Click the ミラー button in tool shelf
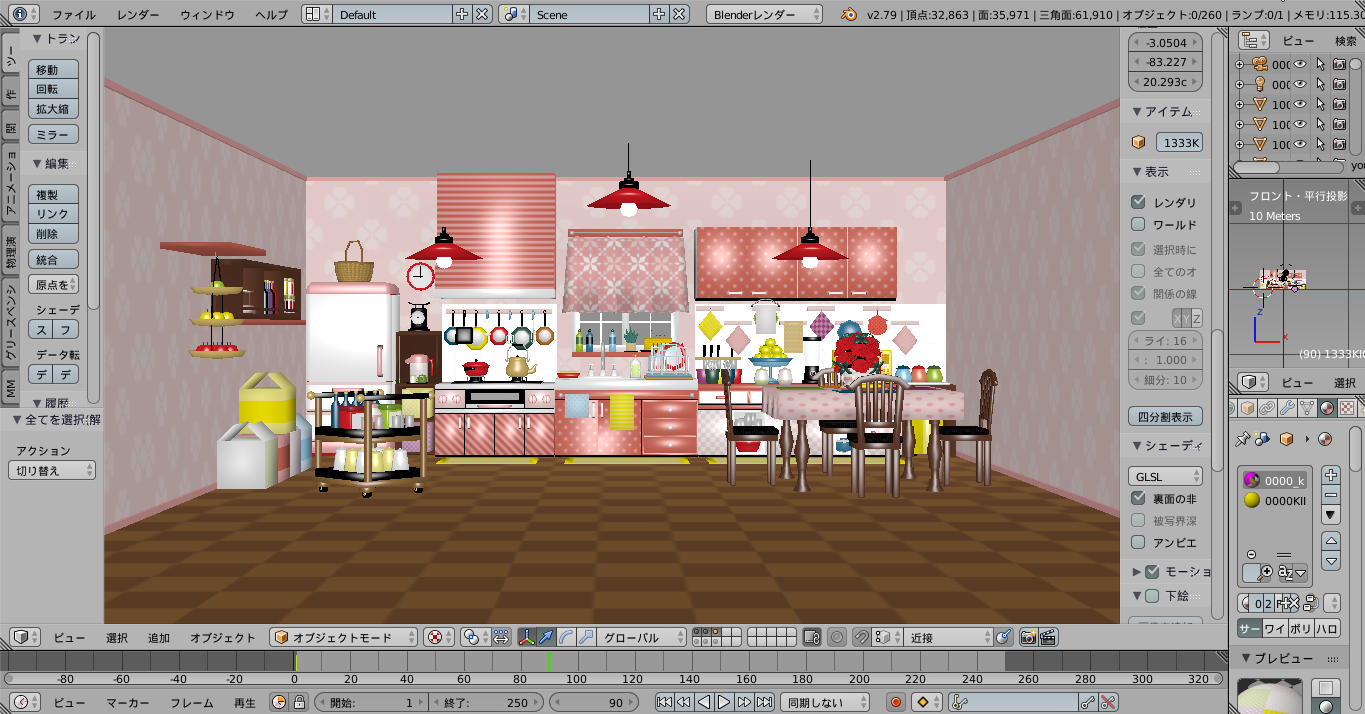Image resolution: width=1365 pixels, height=714 pixels. [x=53, y=135]
